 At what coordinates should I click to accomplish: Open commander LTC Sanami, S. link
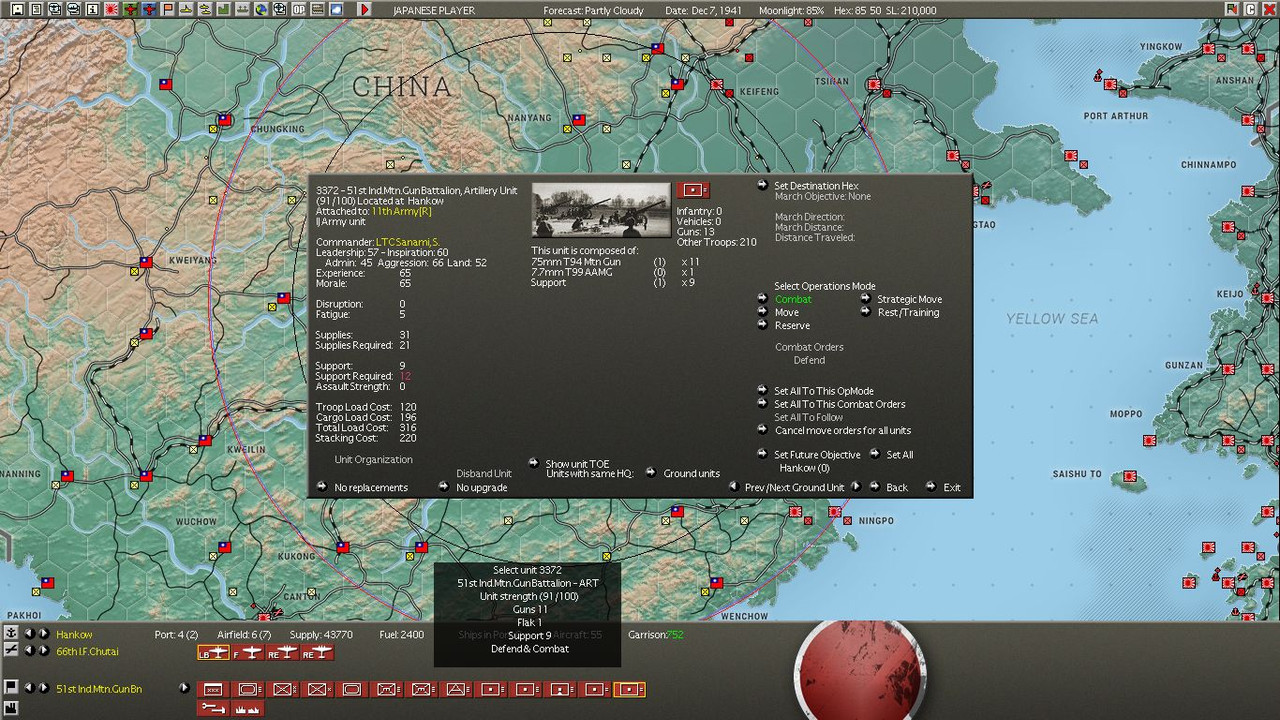click(407, 242)
